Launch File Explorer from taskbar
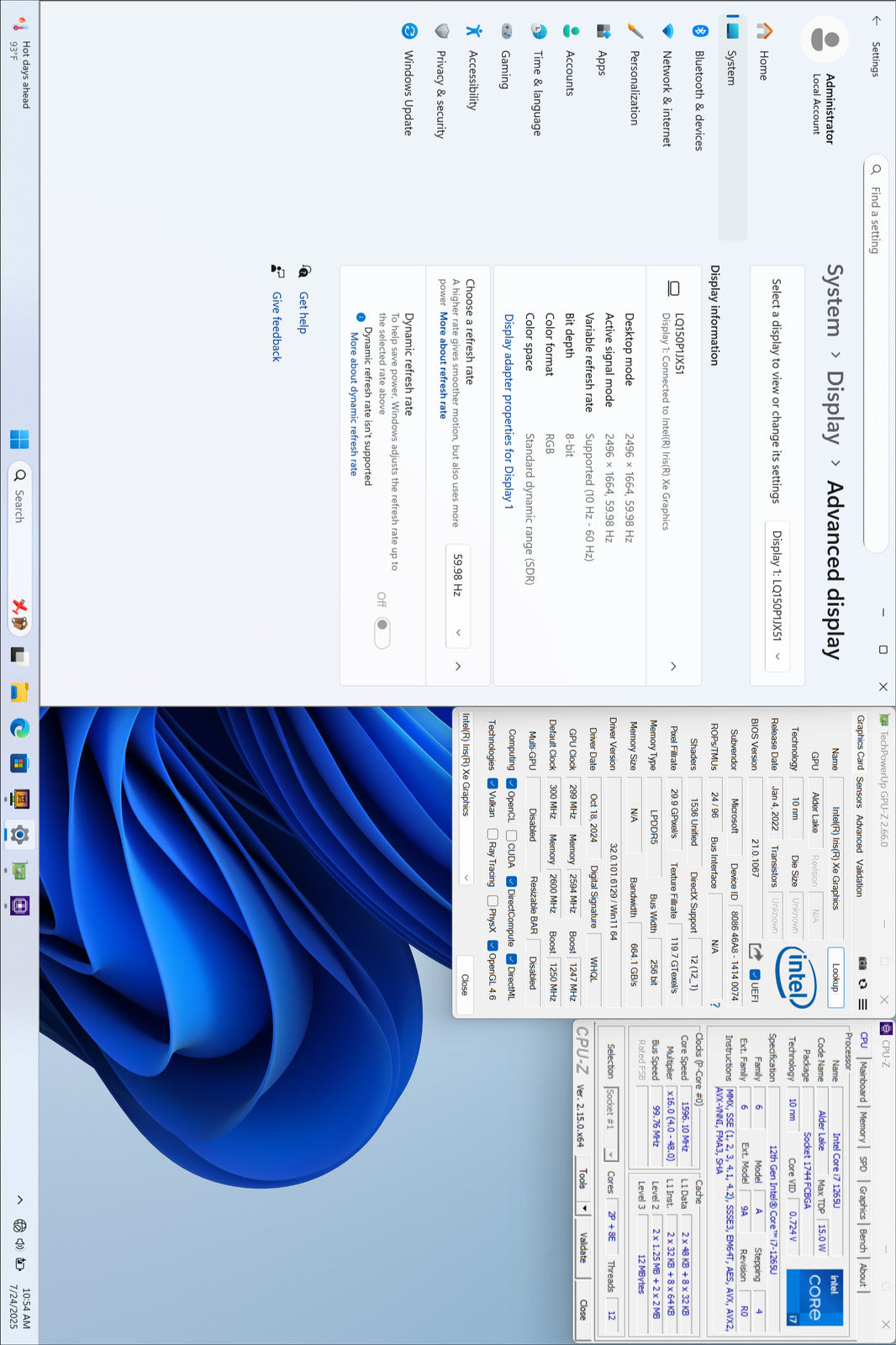This screenshot has height=1345, width=896. (x=19, y=692)
